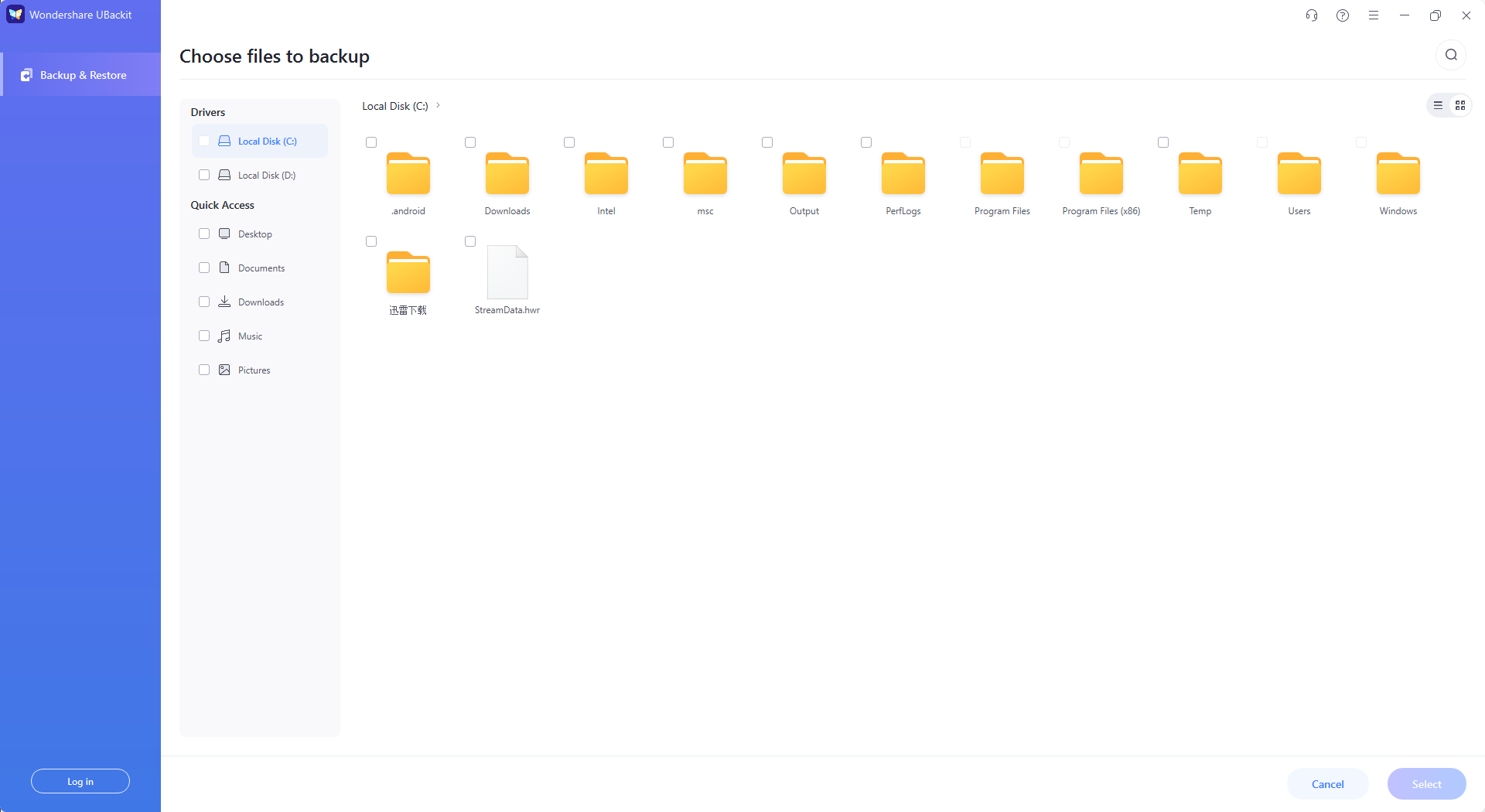The width and height of the screenshot is (1485, 812).
Task: Open the Intel folder icon
Action: point(606,173)
